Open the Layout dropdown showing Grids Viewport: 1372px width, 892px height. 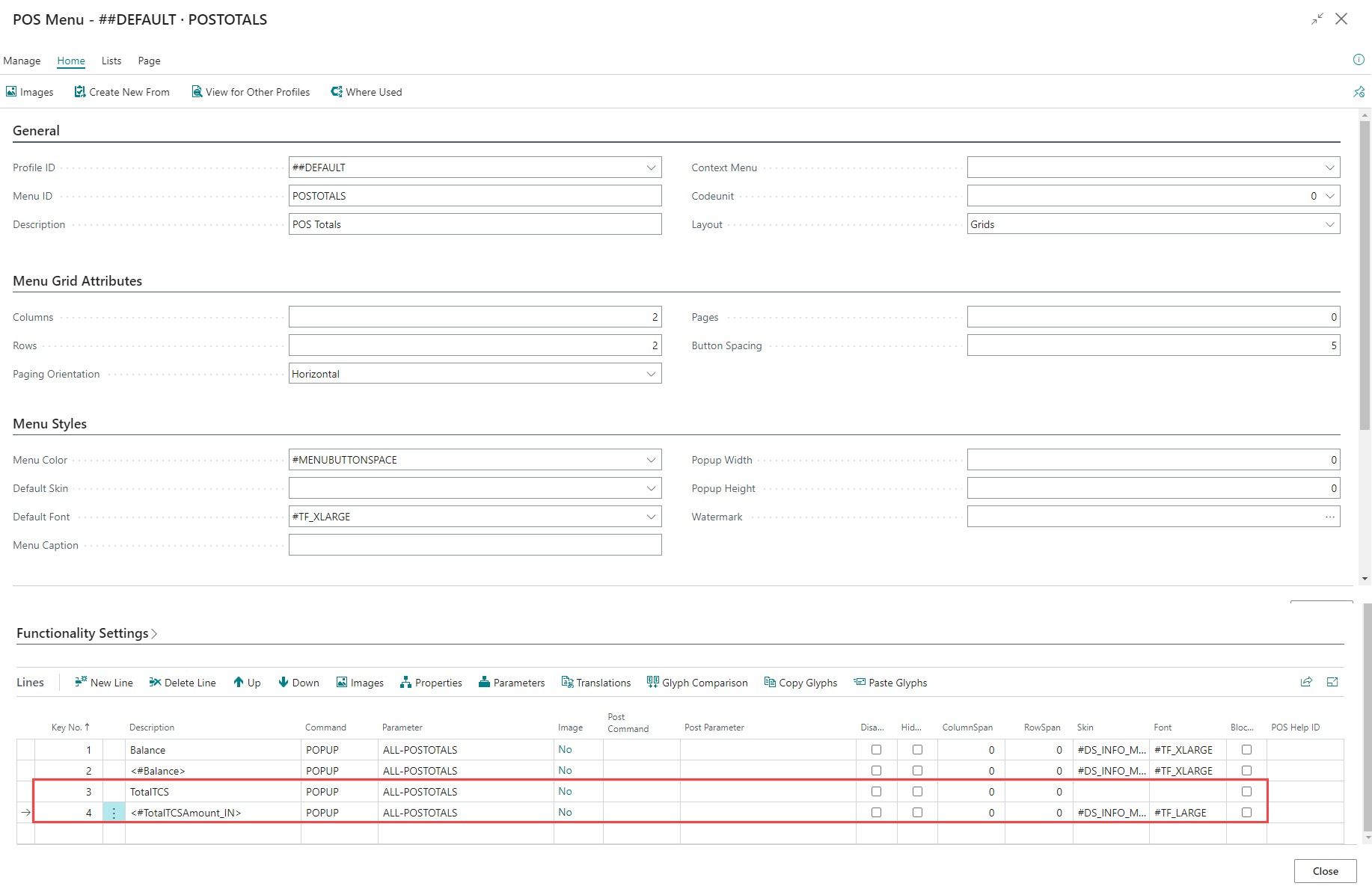(1329, 224)
